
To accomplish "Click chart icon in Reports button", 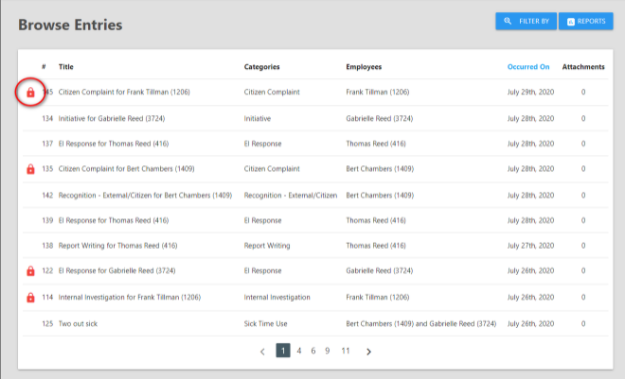I will [571, 22].
